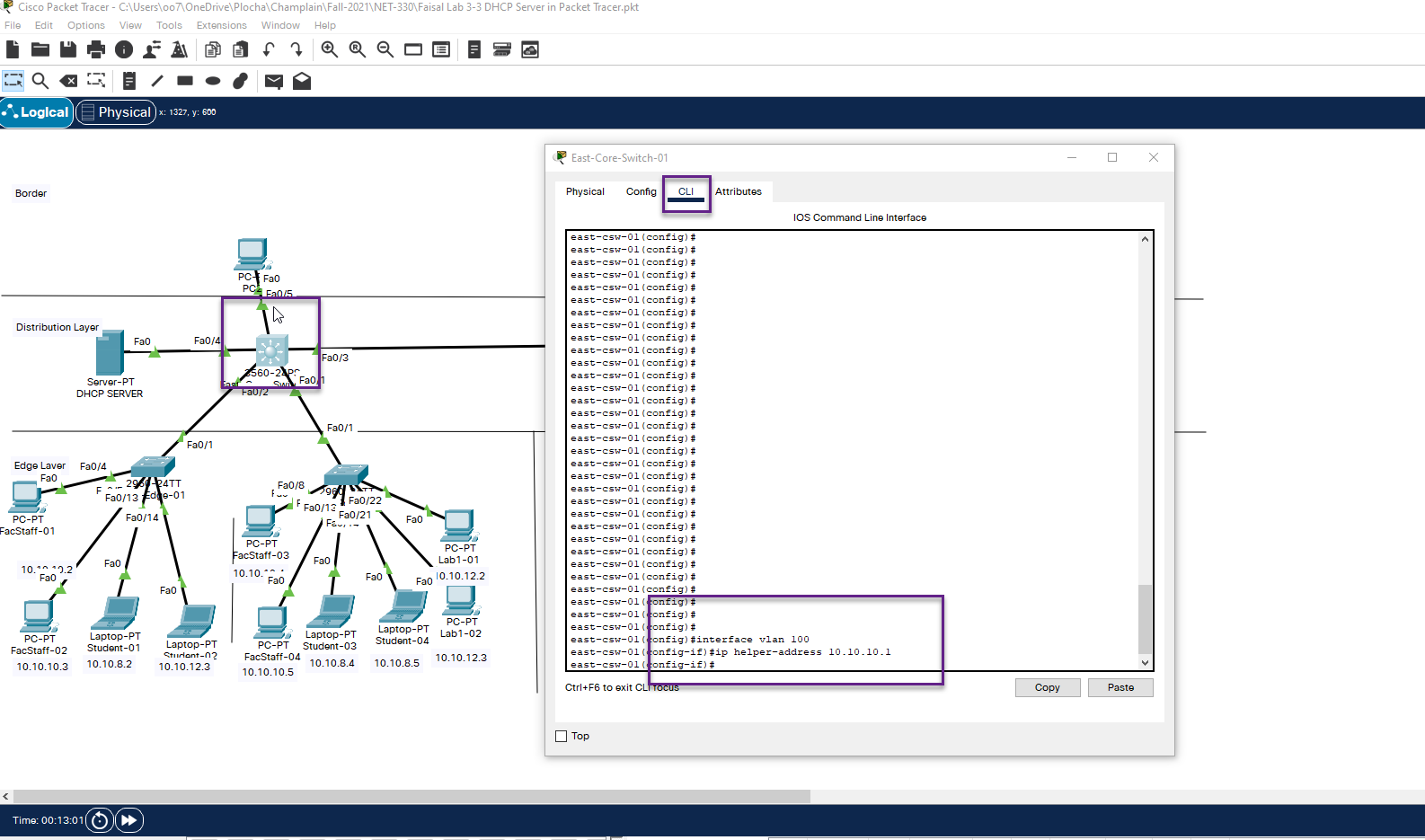Activate the Inspect magnifier tool

[x=40, y=81]
